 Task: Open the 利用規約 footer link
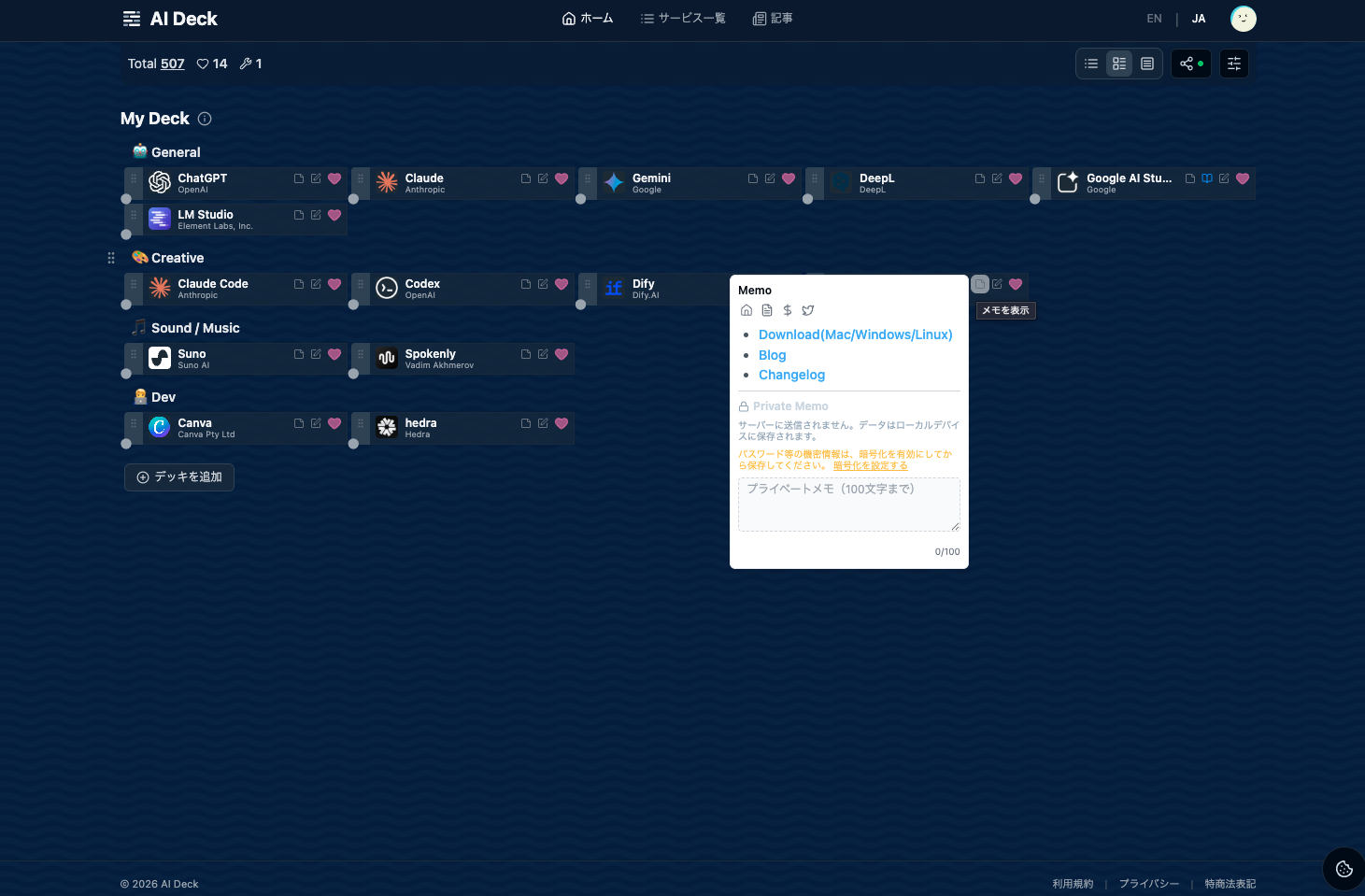pyautogui.click(x=1073, y=884)
